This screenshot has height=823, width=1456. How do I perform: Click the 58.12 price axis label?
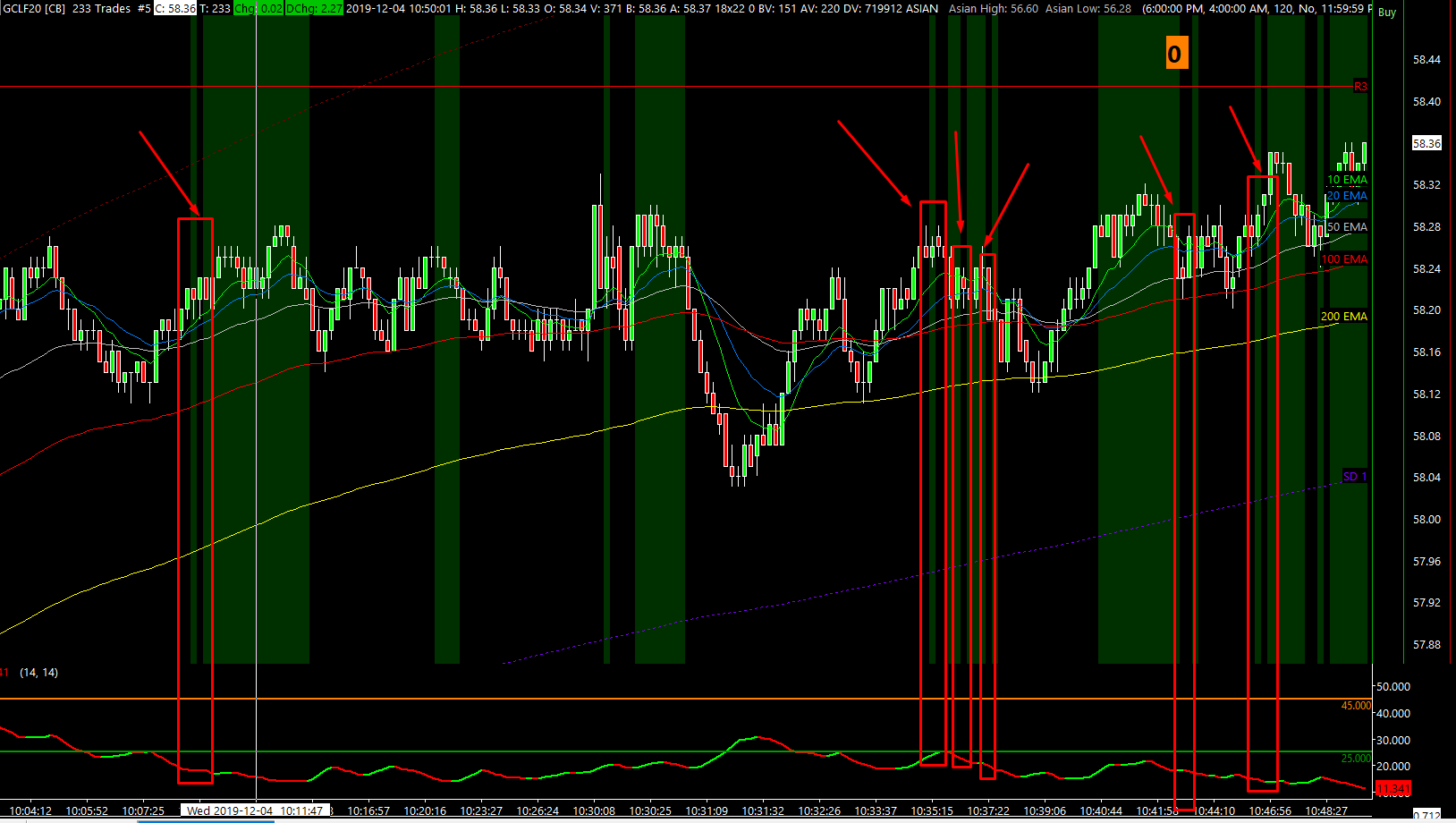click(1426, 395)
